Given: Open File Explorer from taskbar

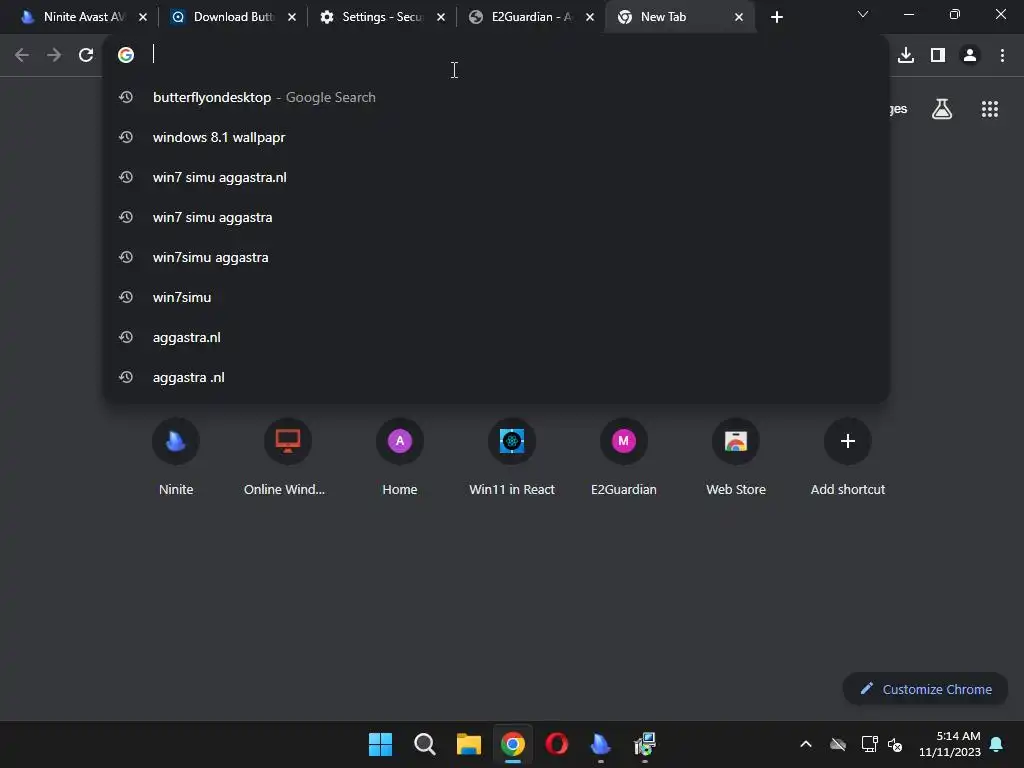Looking at the screenshot, I should (x=469, y=744).
